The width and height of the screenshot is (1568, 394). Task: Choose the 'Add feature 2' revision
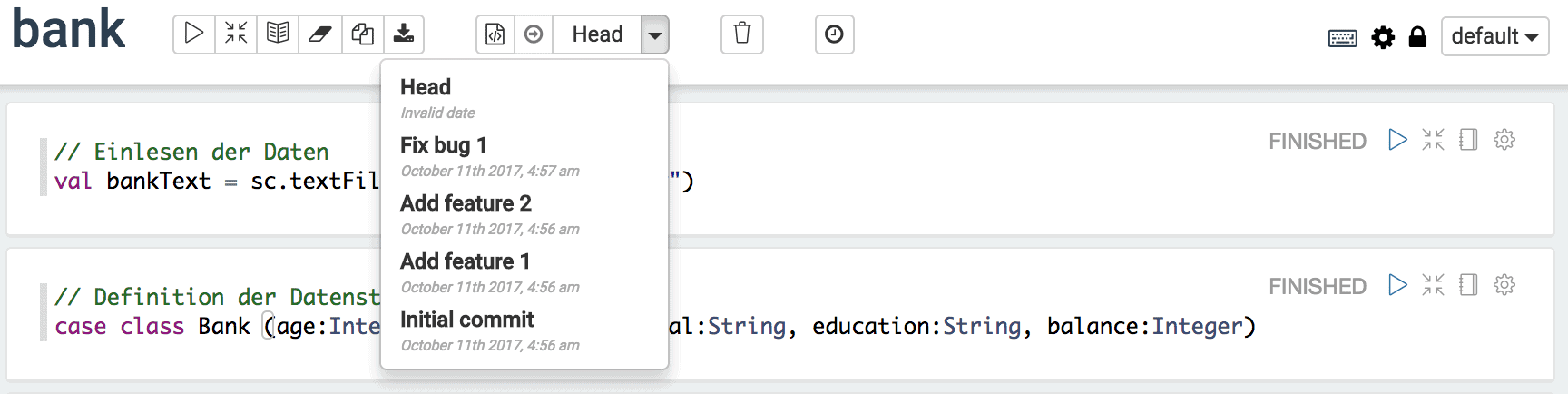click(x=524, y=214)
